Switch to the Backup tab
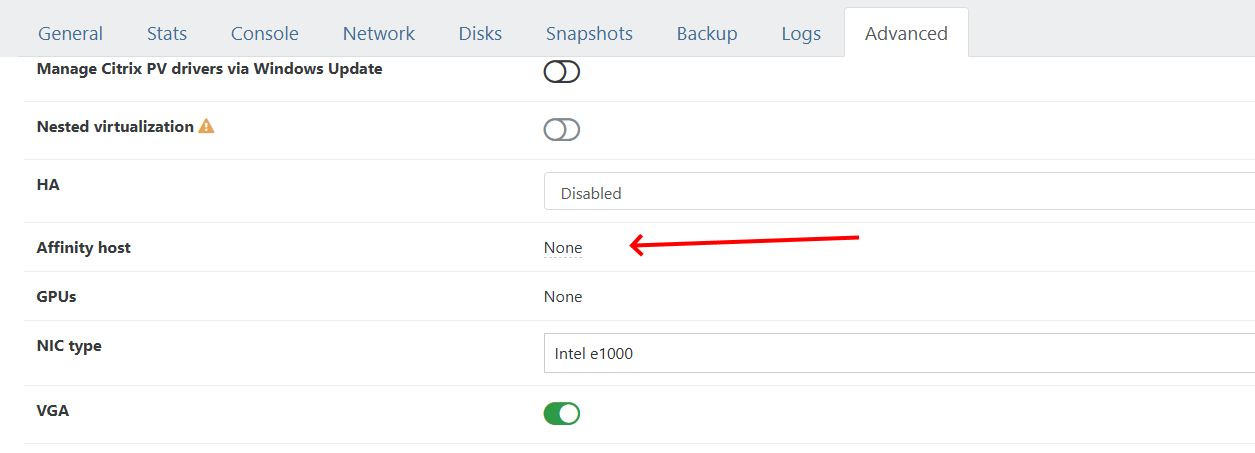The width and height of the screenshot is (1255, 453). [707, 33]
